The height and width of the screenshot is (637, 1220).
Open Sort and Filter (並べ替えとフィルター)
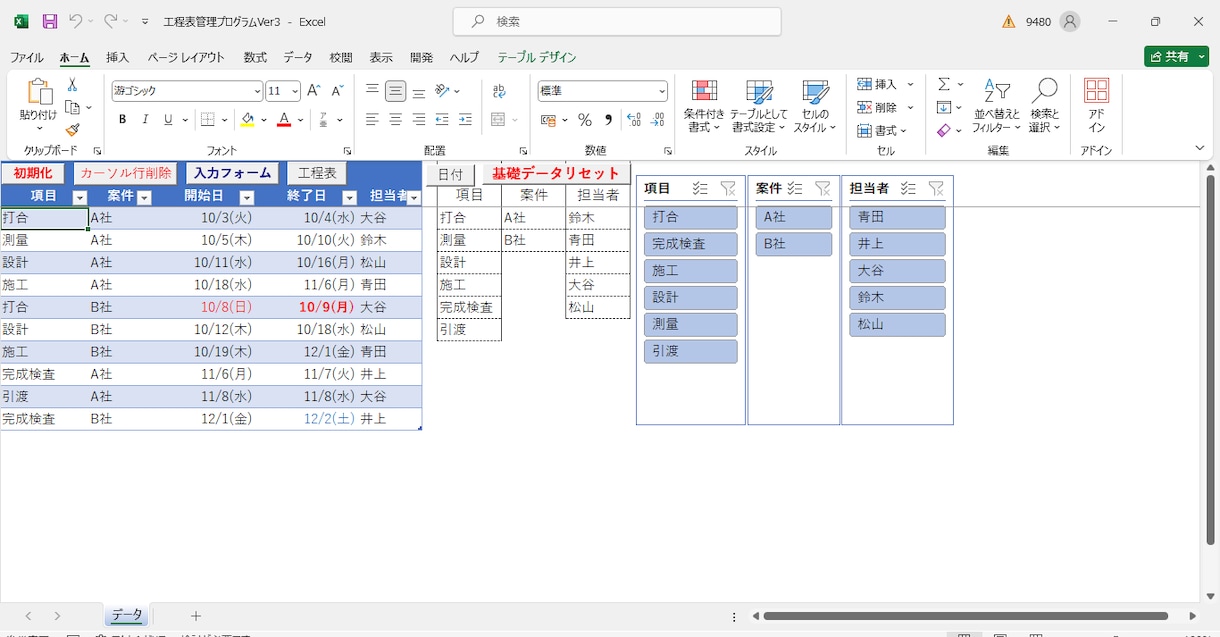996,106
